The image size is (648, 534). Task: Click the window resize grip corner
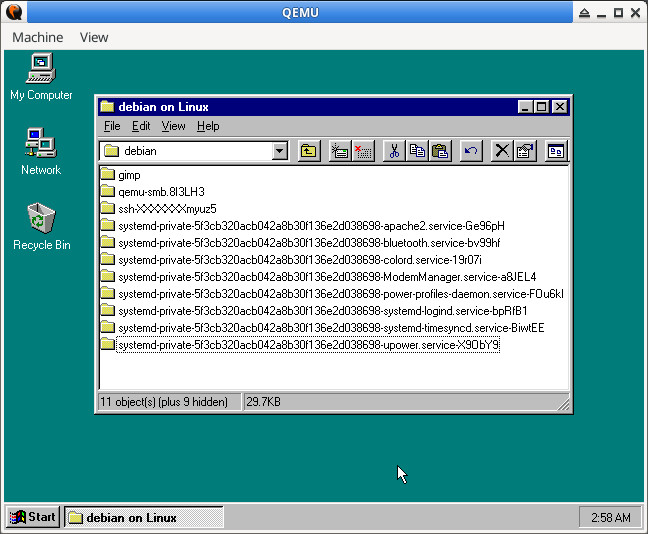(563, 404)
